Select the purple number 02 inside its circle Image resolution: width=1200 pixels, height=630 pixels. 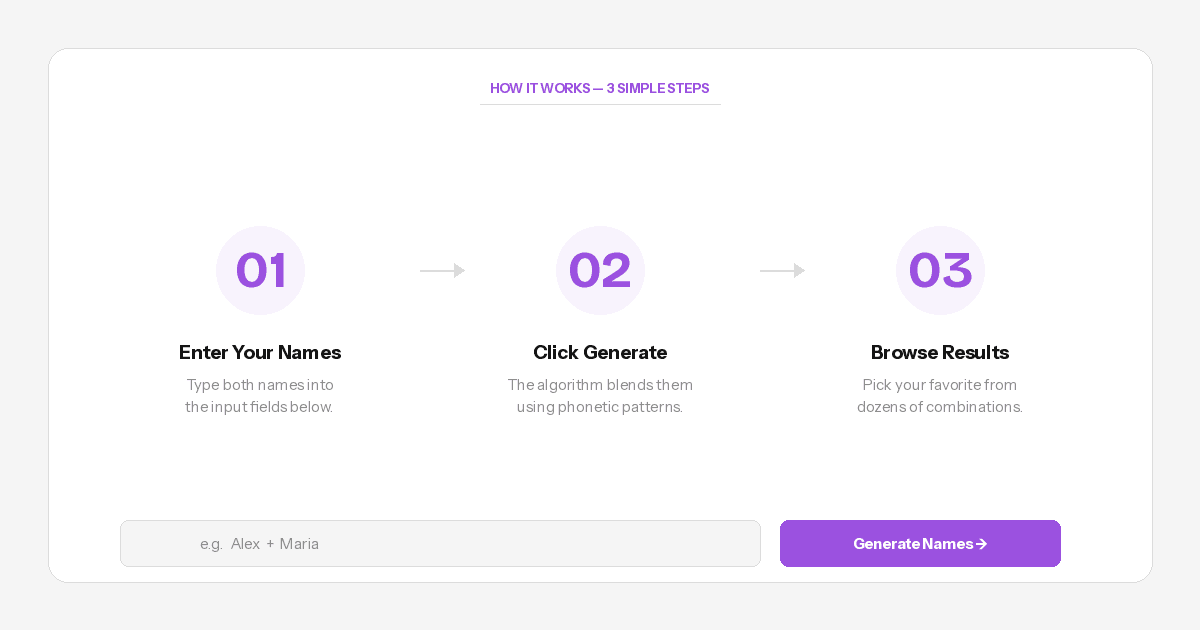point(600,270)
